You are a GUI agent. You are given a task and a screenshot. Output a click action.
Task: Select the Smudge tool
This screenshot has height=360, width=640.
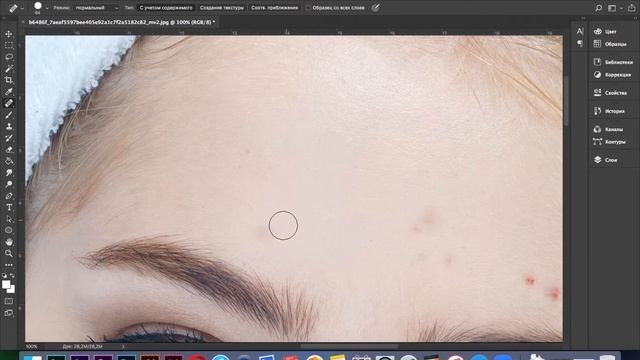point(9,173)
